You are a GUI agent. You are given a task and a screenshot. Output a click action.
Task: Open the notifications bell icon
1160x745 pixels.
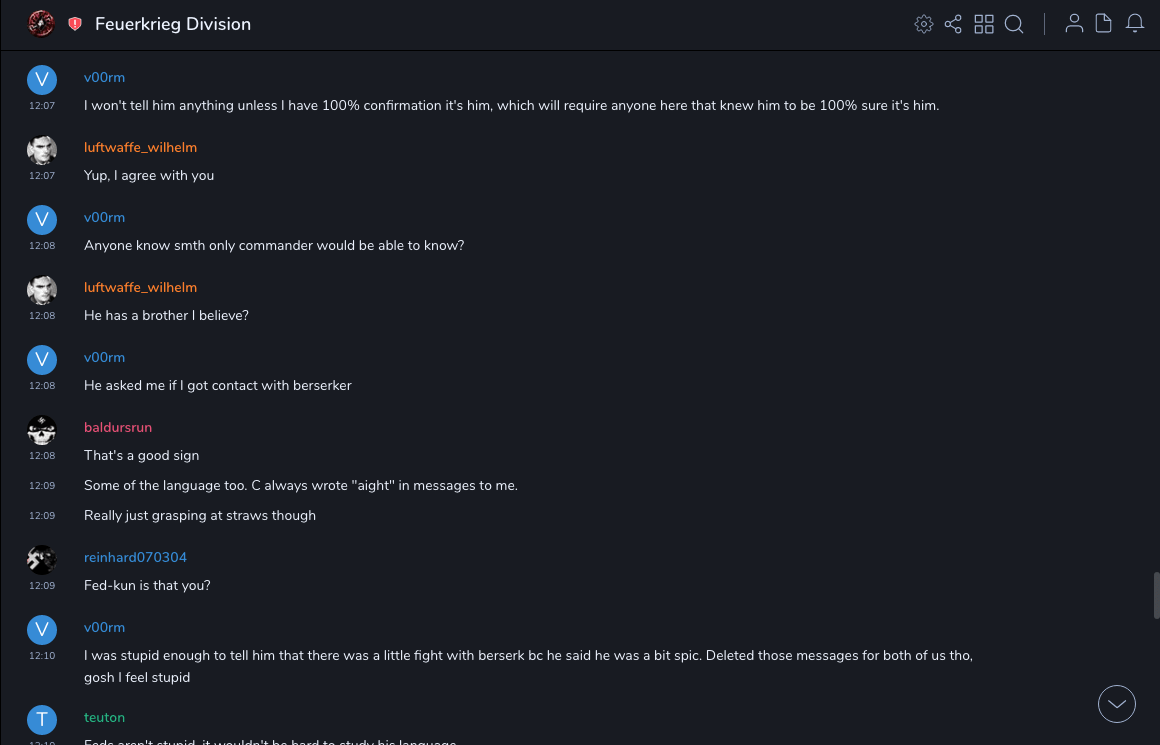click(x=1135, y=24)
